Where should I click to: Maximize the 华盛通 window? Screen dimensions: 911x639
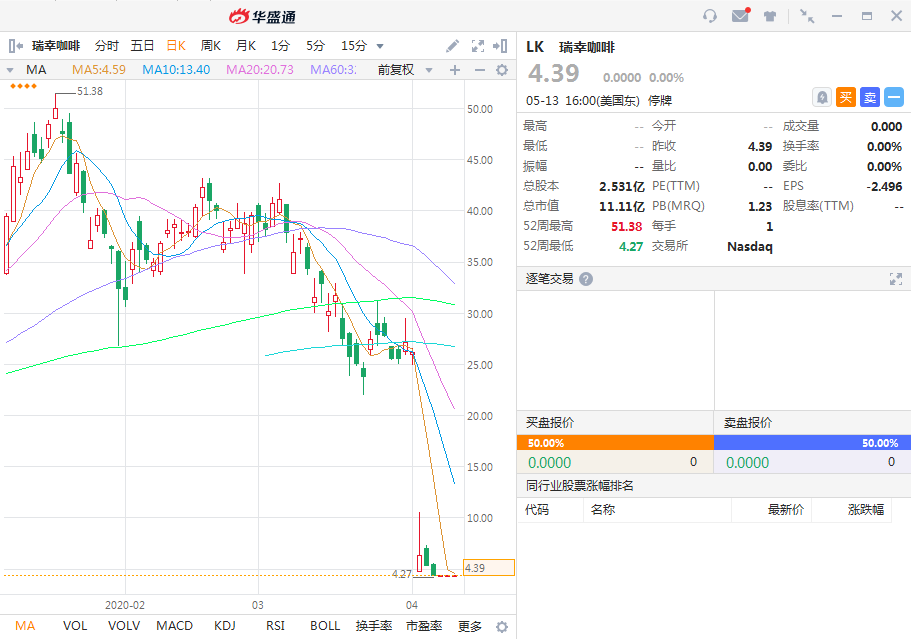pyautogui.click(x=867, y=16)
